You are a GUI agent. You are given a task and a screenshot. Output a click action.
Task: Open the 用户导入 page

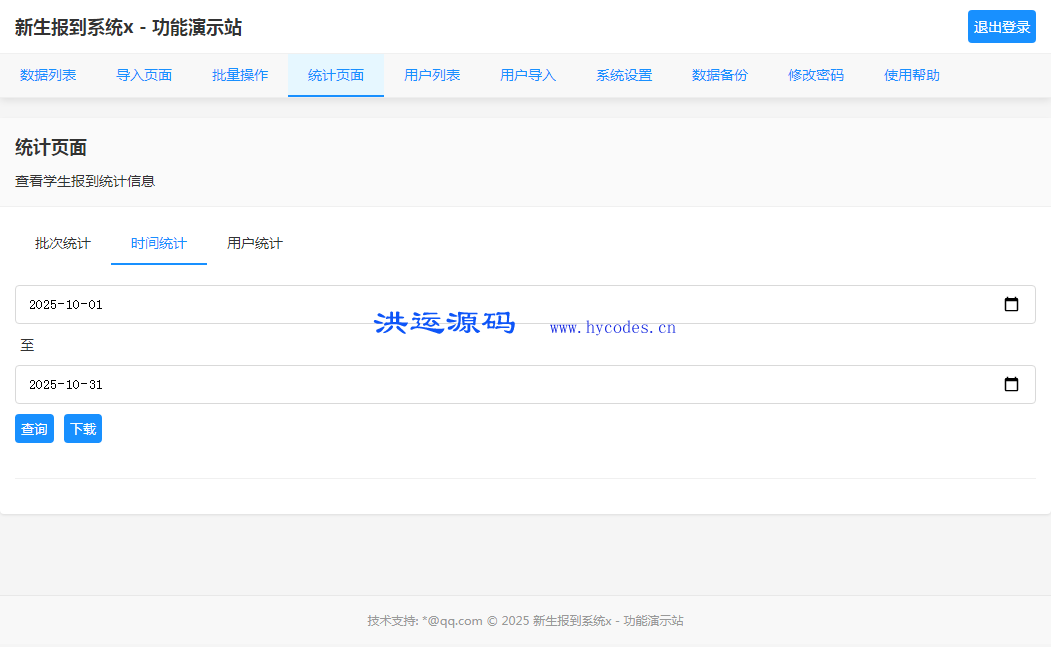528,74
